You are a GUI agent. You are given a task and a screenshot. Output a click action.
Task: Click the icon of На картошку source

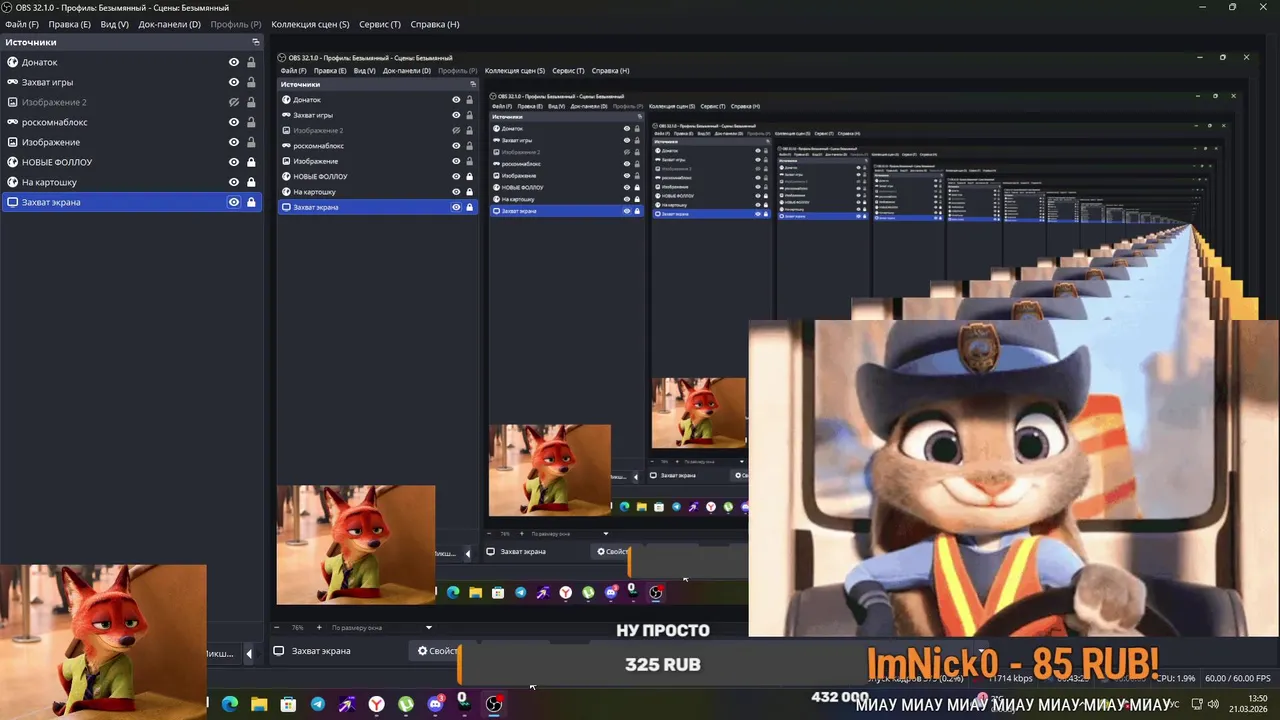pos(12,182)
